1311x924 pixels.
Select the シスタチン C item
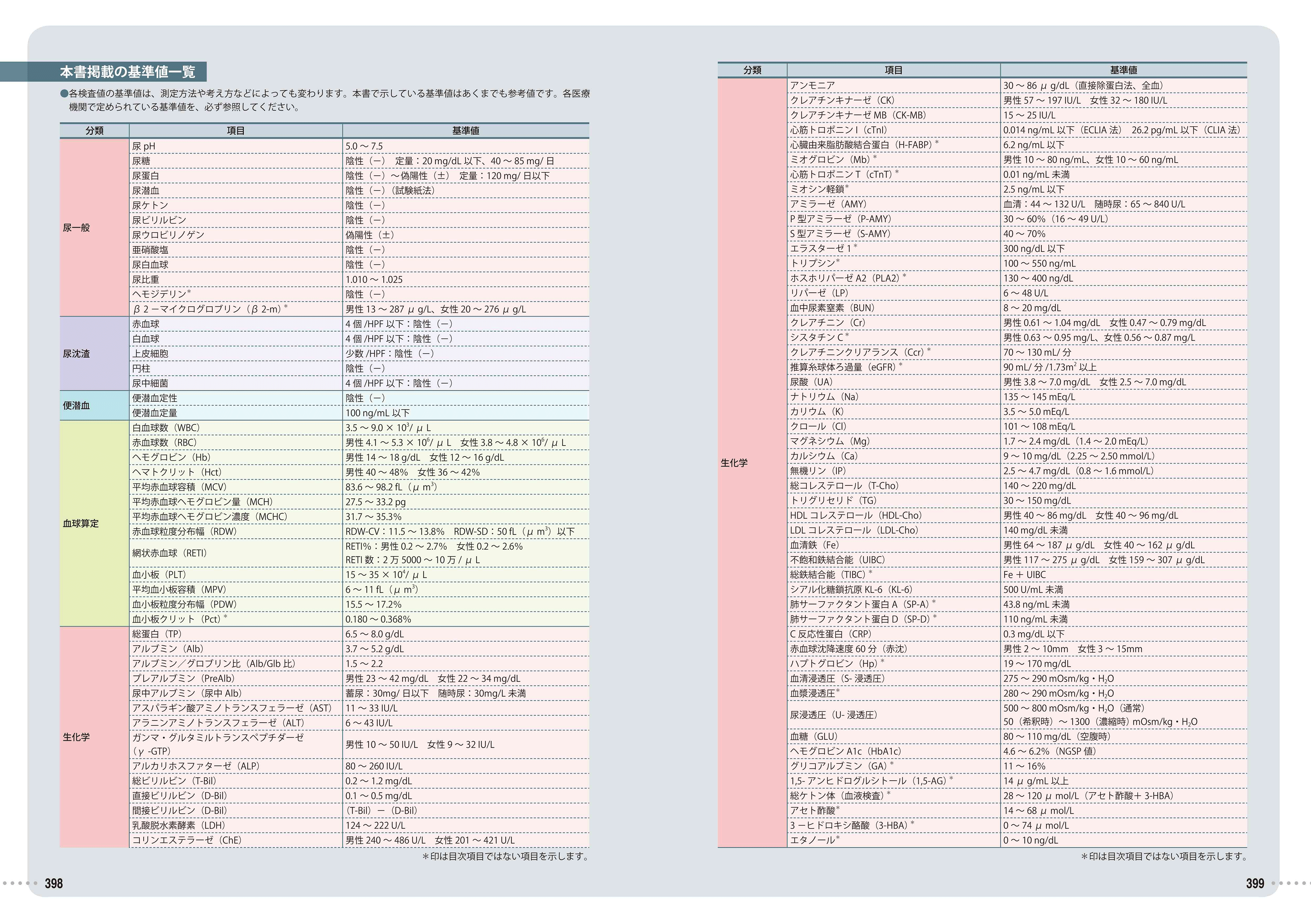coord(819,337)
